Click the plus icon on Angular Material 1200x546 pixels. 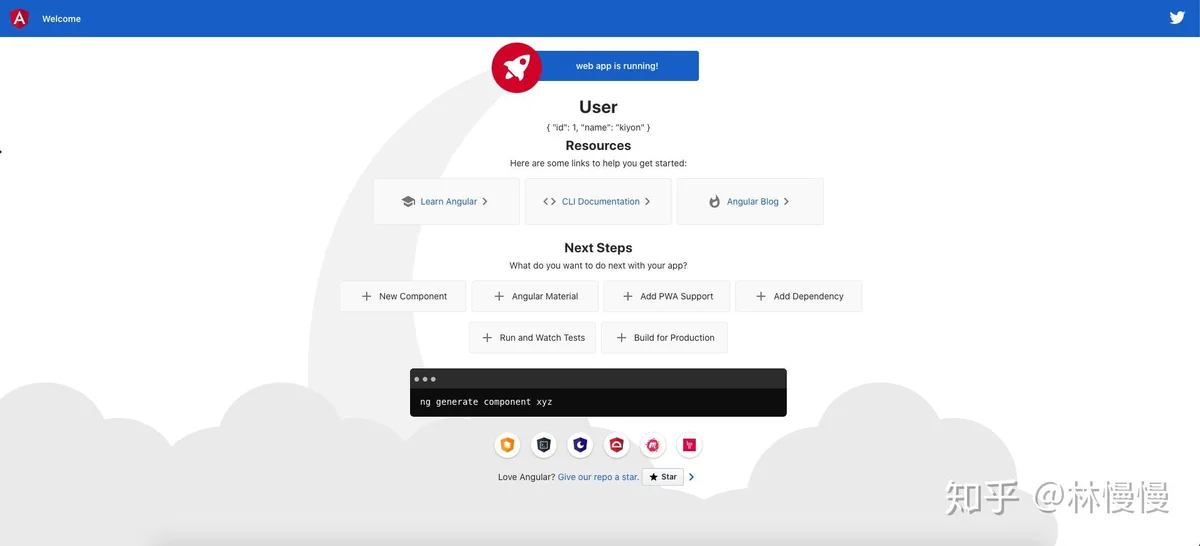pyautogui.click(x=499, y=297)
